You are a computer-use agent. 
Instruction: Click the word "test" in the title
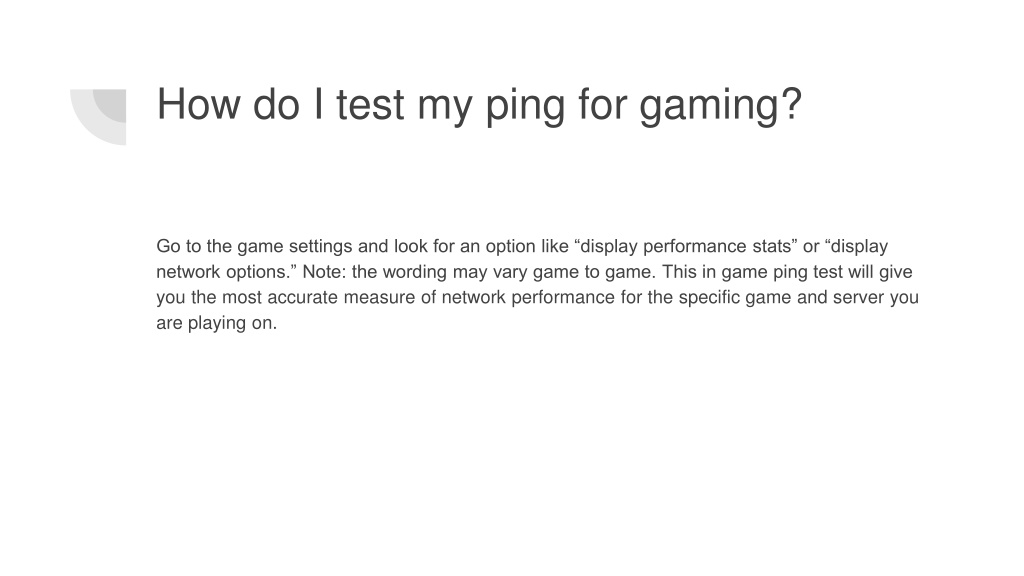370,104
